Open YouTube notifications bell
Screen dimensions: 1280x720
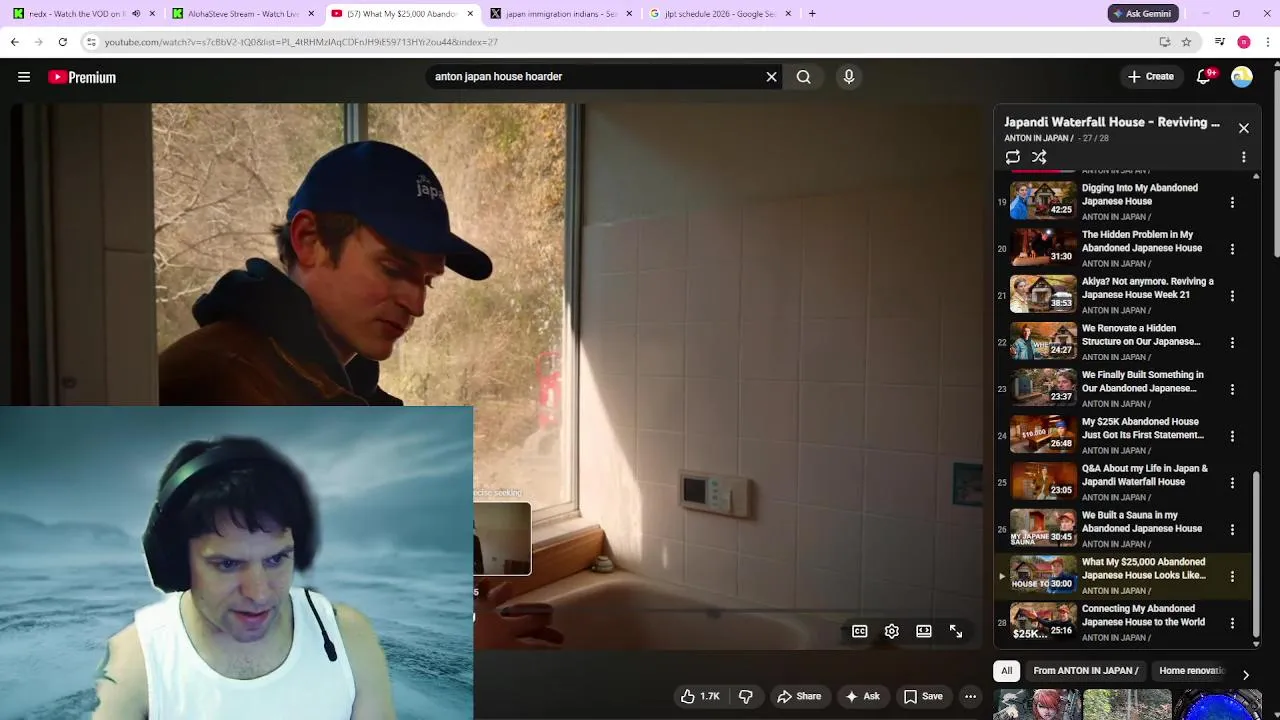(x=1205, y=77)
